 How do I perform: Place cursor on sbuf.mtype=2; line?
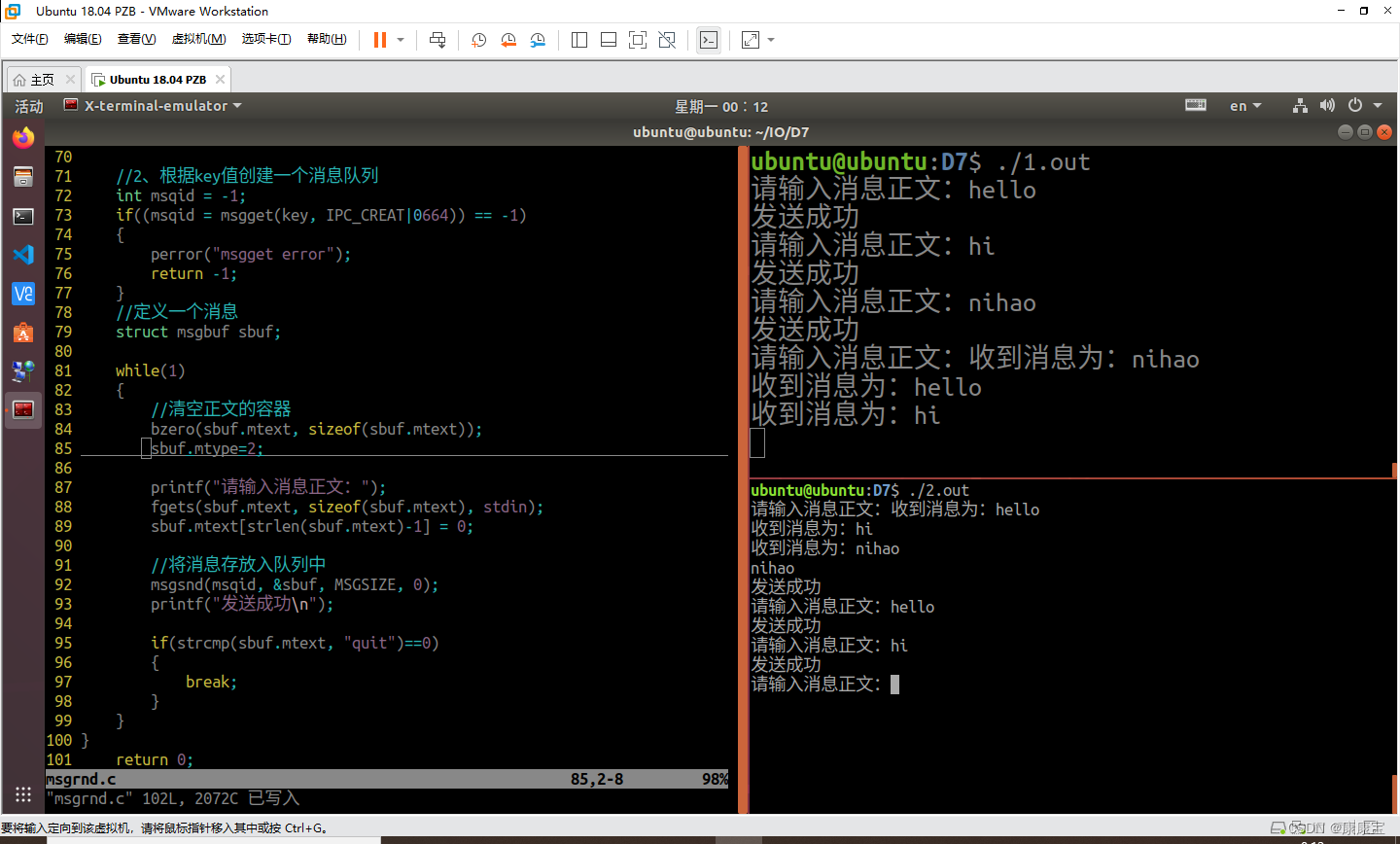coord(206,448)
